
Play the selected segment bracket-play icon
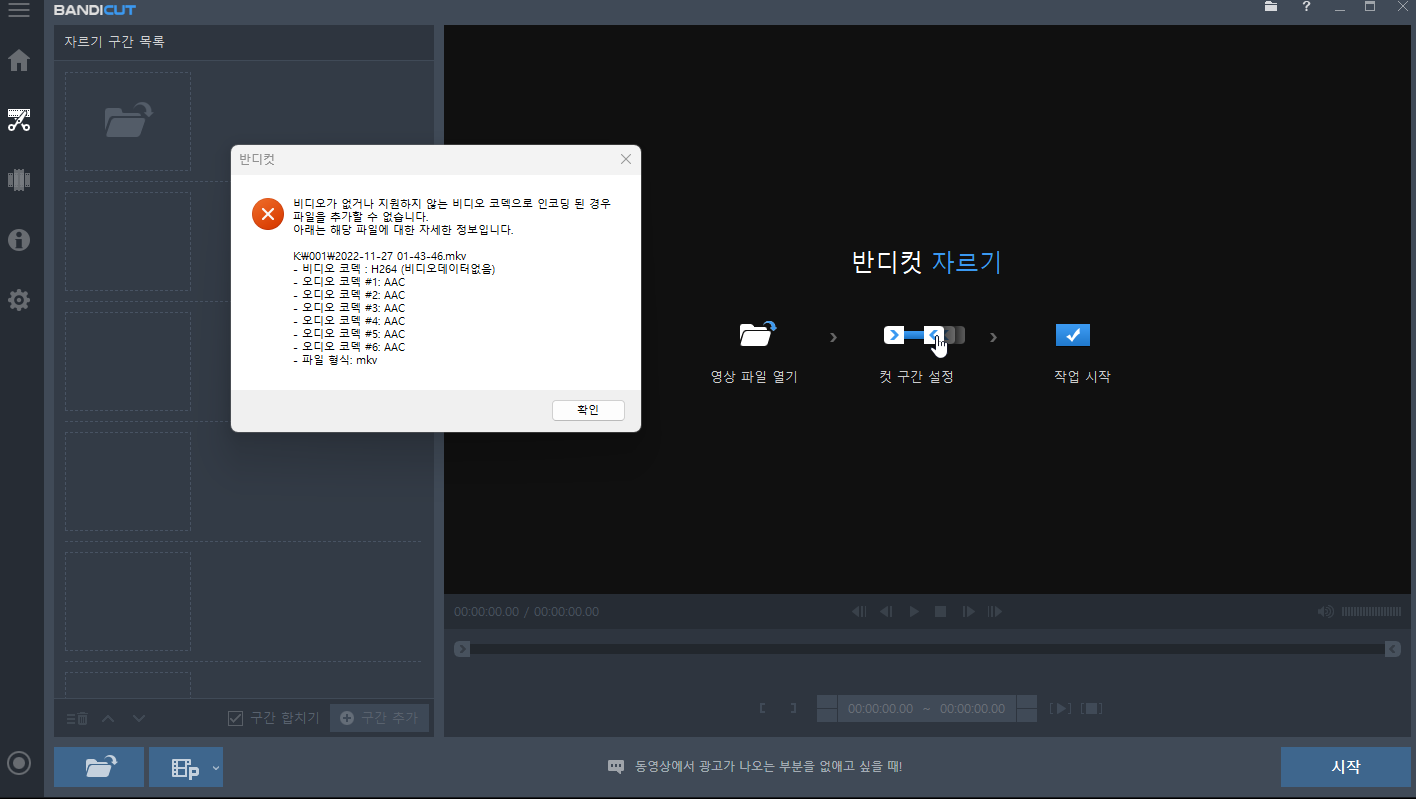1060,708
